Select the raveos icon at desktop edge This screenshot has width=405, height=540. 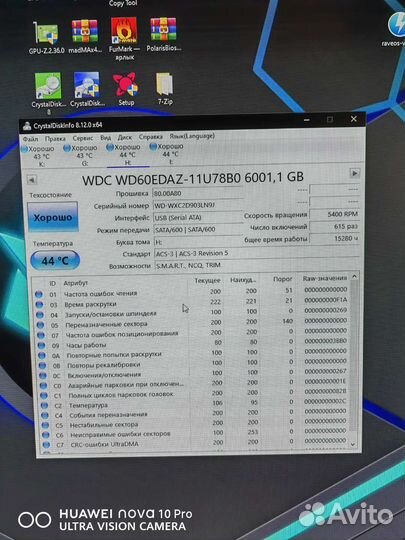tap(396, 30)
